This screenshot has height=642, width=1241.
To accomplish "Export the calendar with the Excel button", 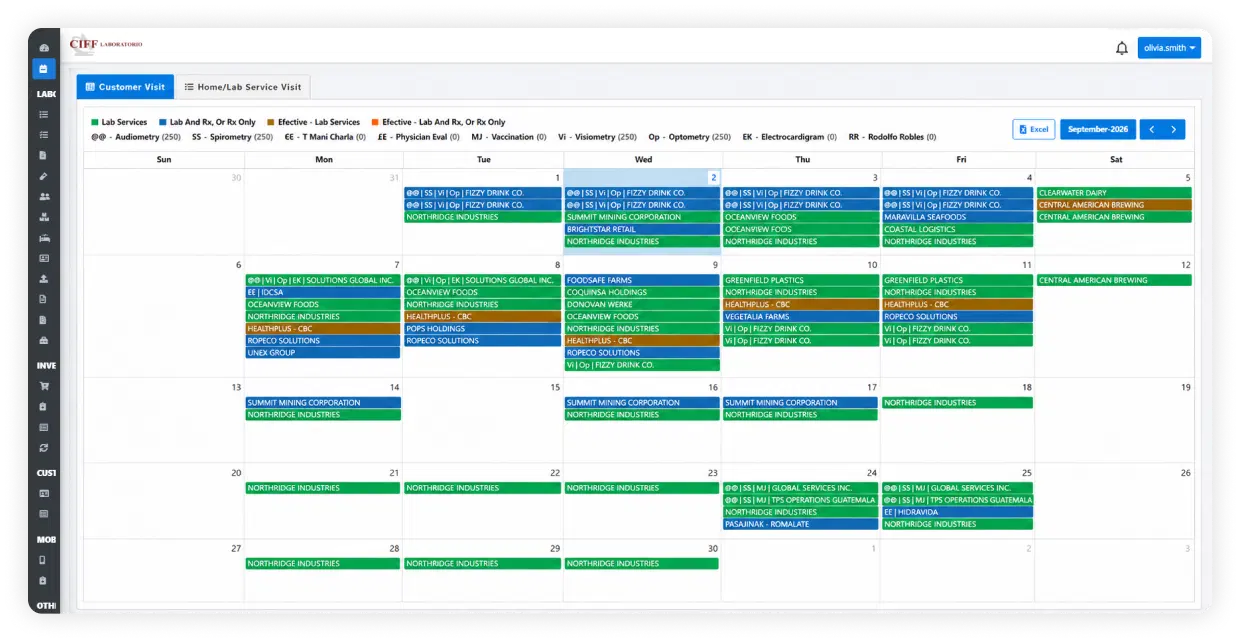I will tap(1034, 129).
